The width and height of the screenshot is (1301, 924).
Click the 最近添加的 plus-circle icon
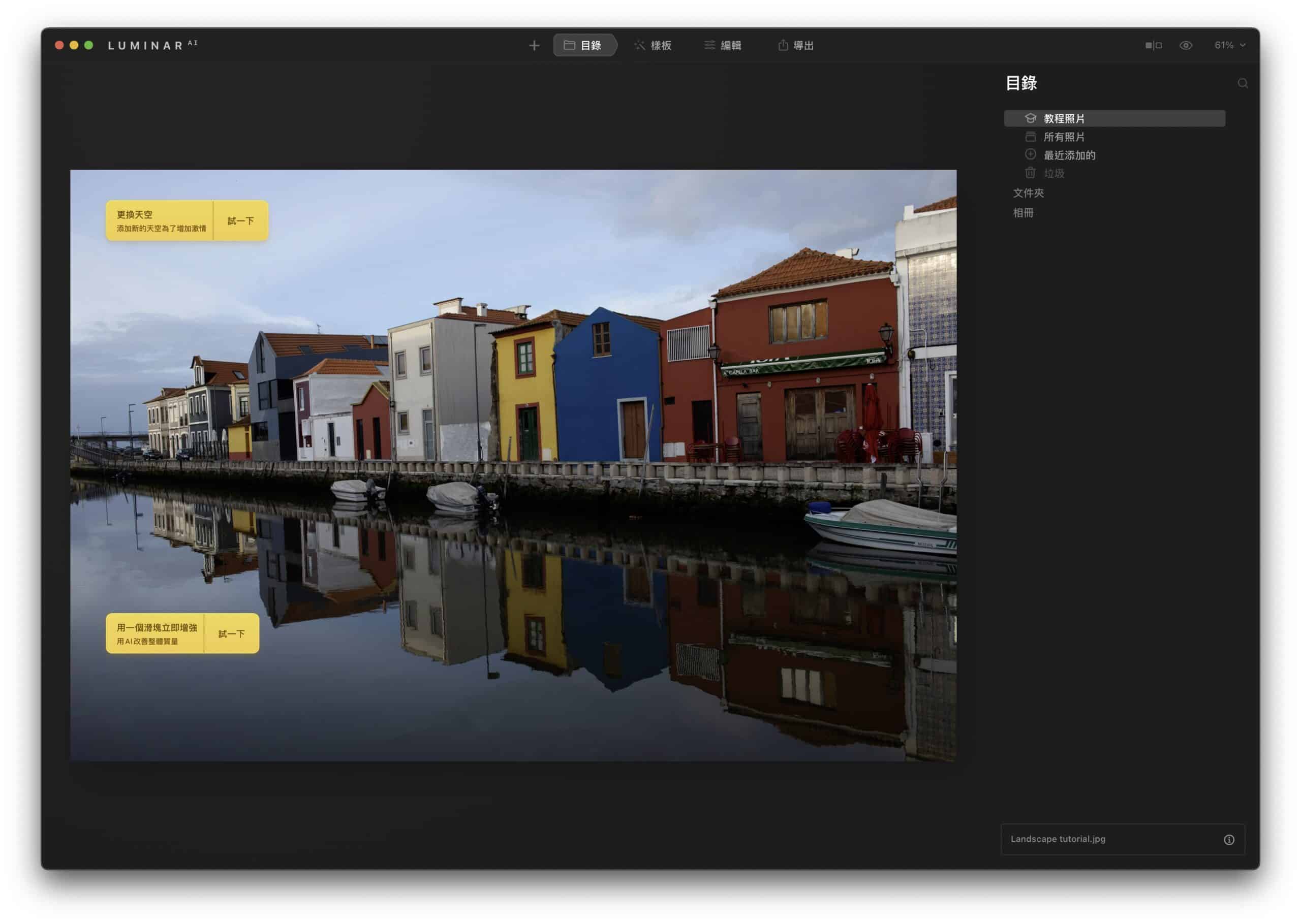1030,154
